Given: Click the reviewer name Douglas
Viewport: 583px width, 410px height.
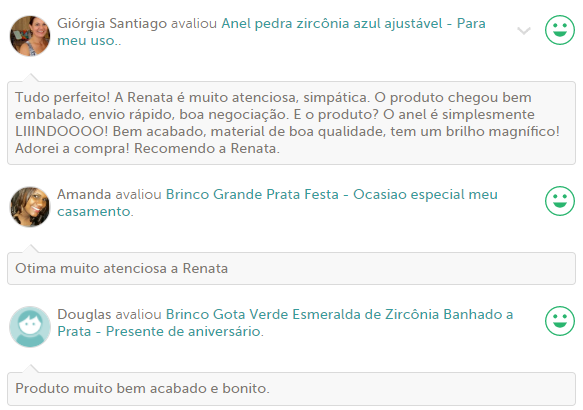Looking at the screenshot, I should point(84,314).
